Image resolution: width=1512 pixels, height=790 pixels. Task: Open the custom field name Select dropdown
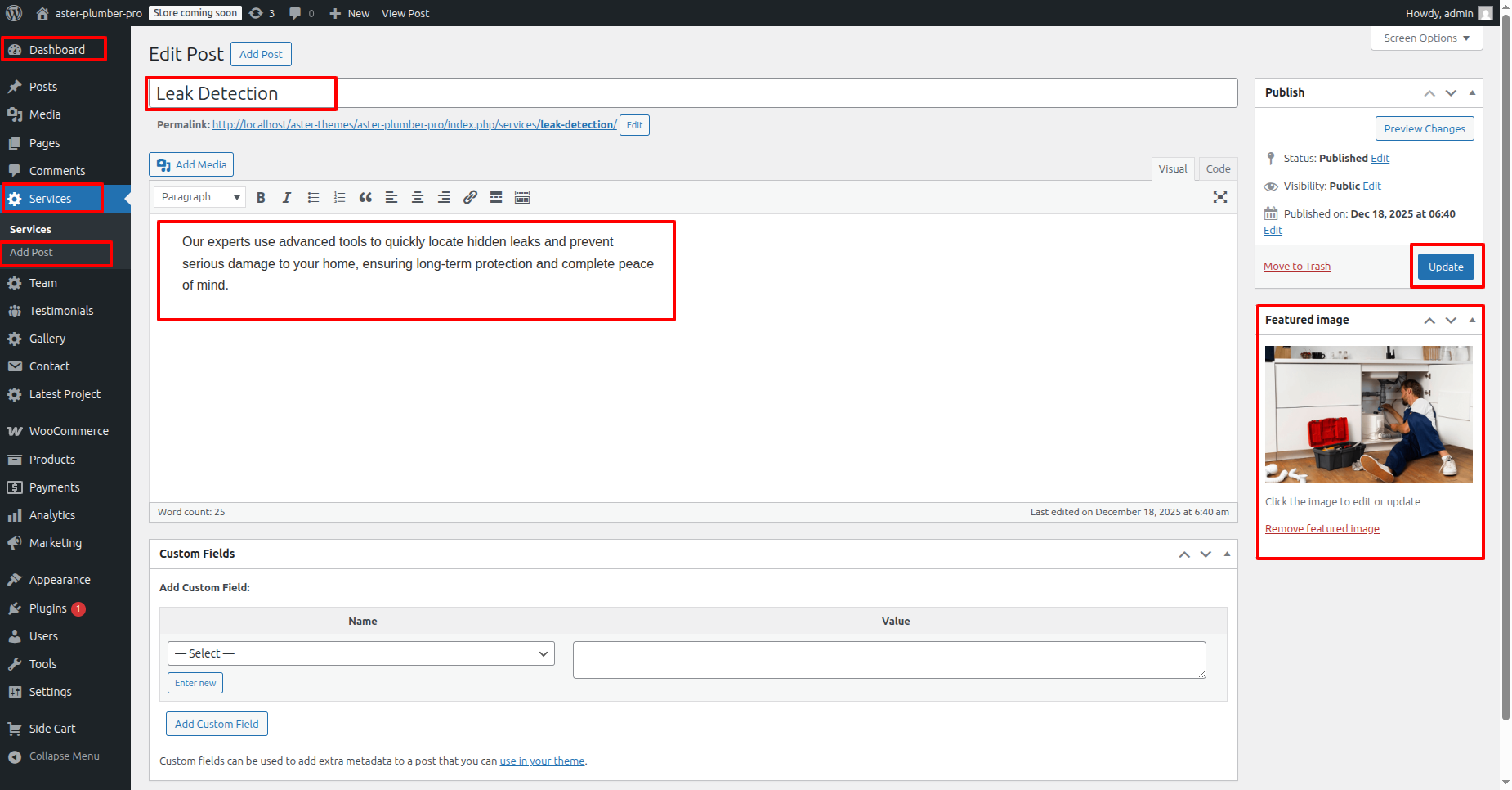pyautogui.click(x=360, y=653)
